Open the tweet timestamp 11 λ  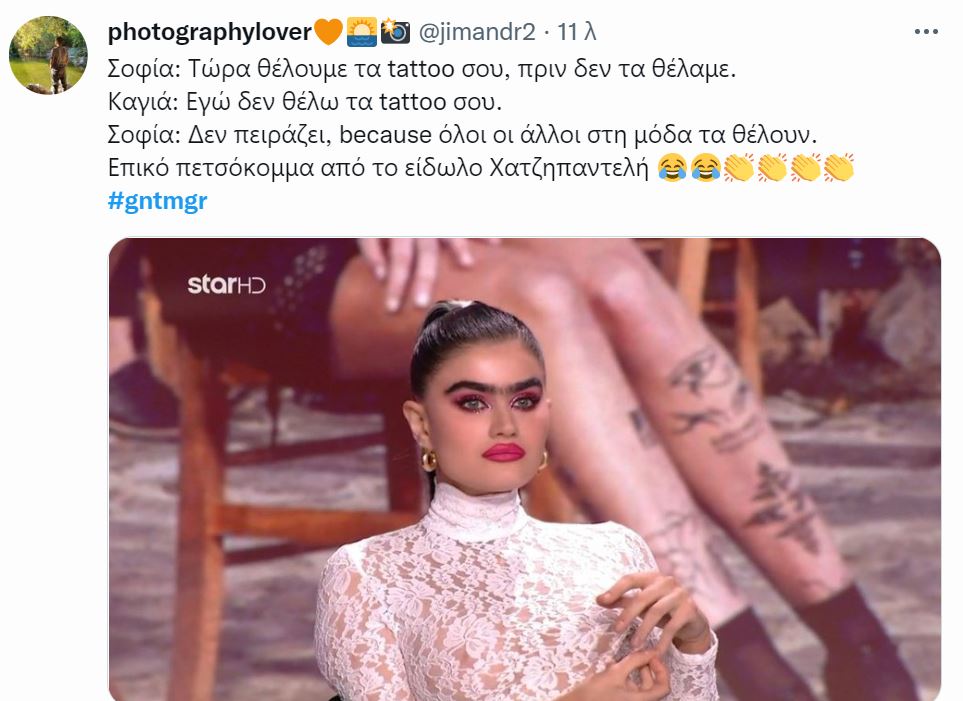point(577,32)
